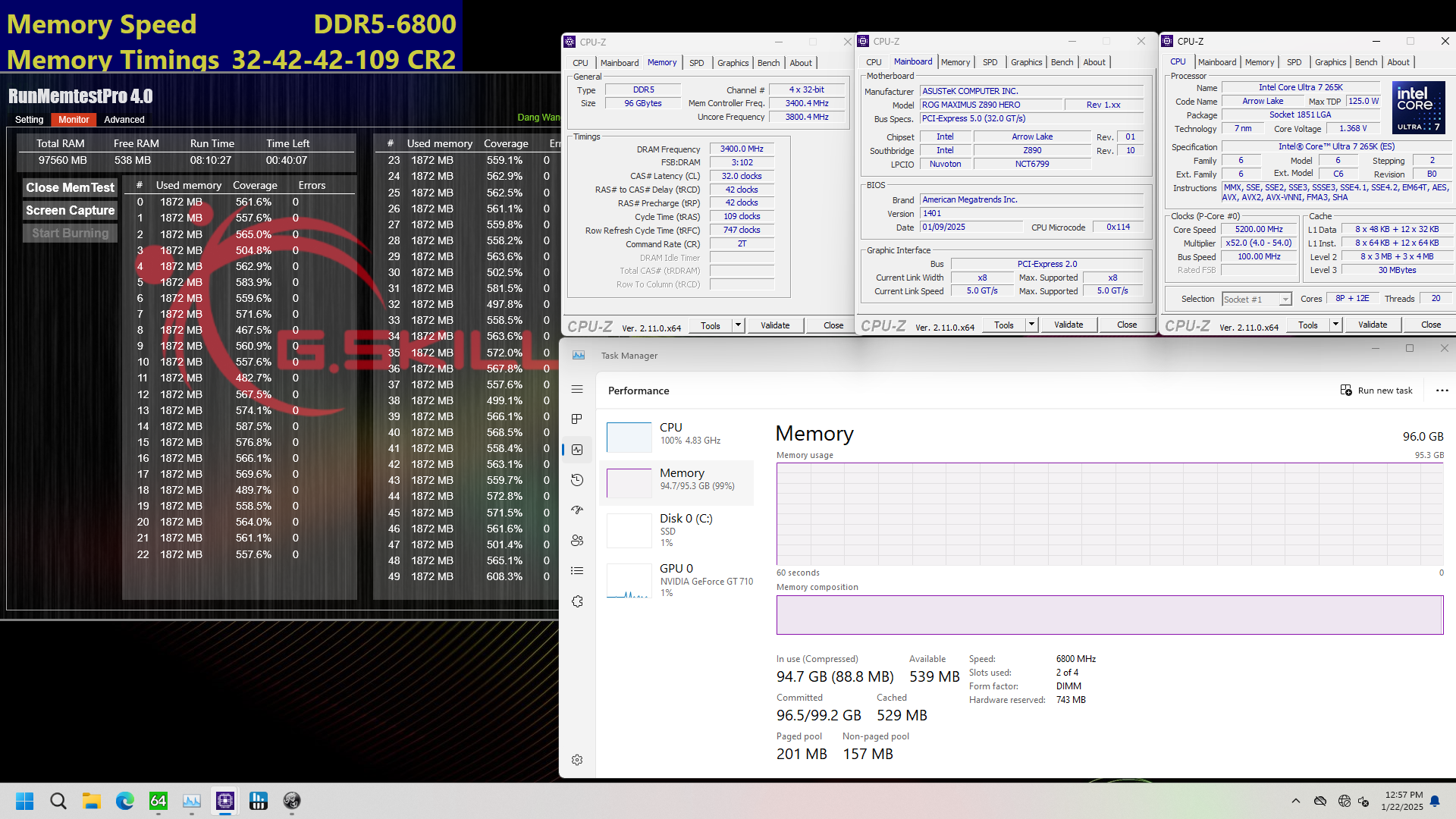Screen dimensions: 1456x819
Task: Open Task Manager hamburger navigation menu
Action: click(x=577, y=389)
